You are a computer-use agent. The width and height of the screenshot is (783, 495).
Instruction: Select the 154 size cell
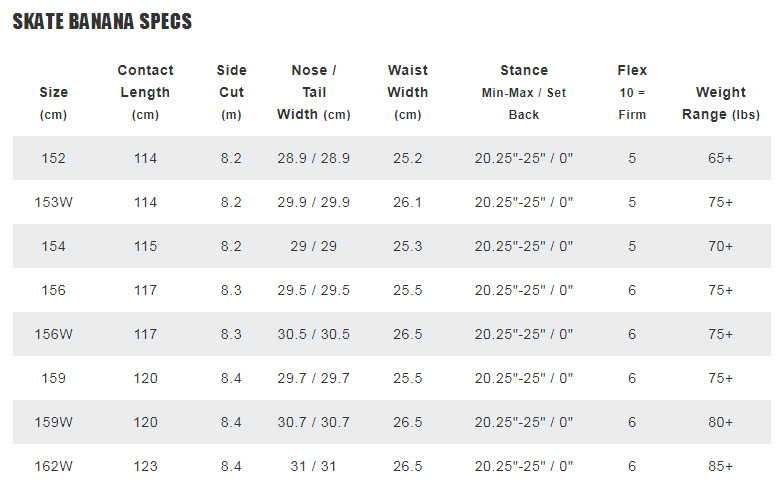[53, 246]
